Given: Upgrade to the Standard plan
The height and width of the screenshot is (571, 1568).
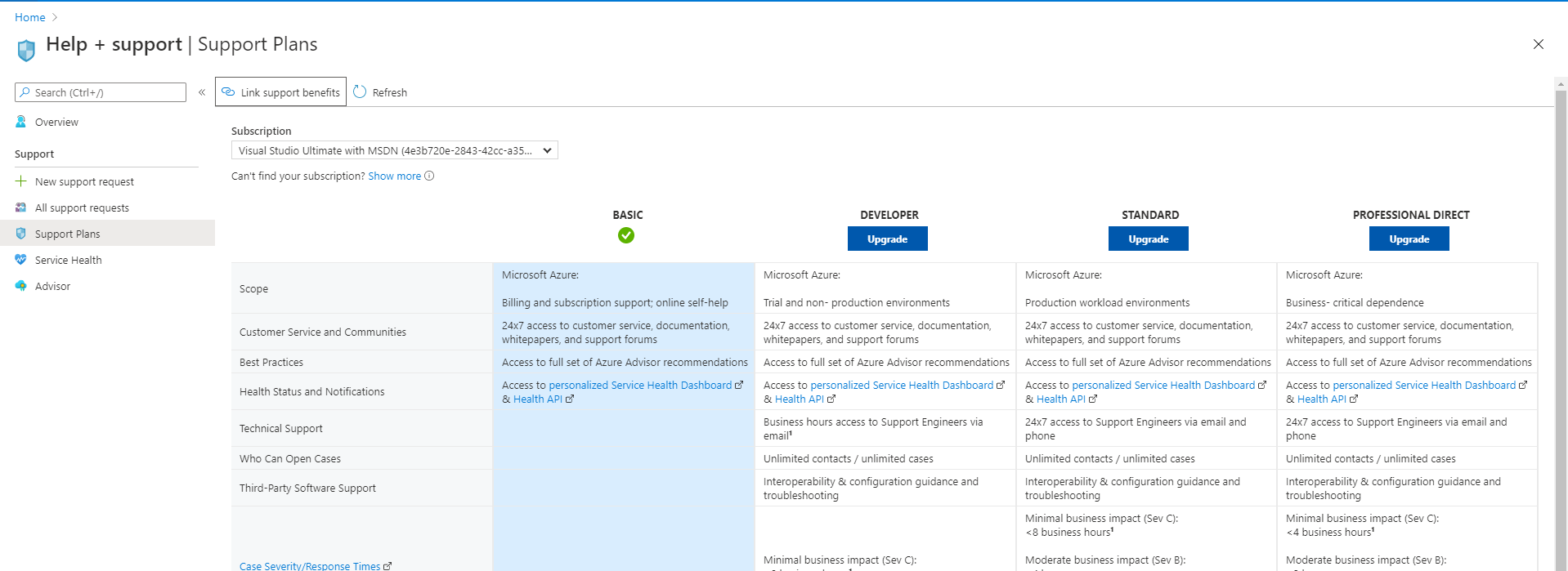Looking at the screenshot, I should [x=1149, y=239].
